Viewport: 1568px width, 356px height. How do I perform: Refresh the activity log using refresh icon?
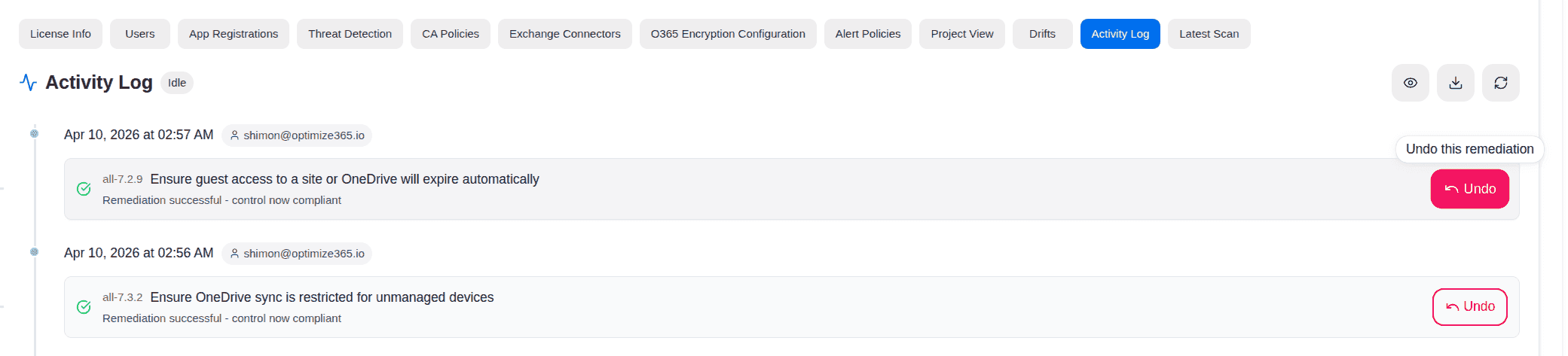coord(1500,83)
